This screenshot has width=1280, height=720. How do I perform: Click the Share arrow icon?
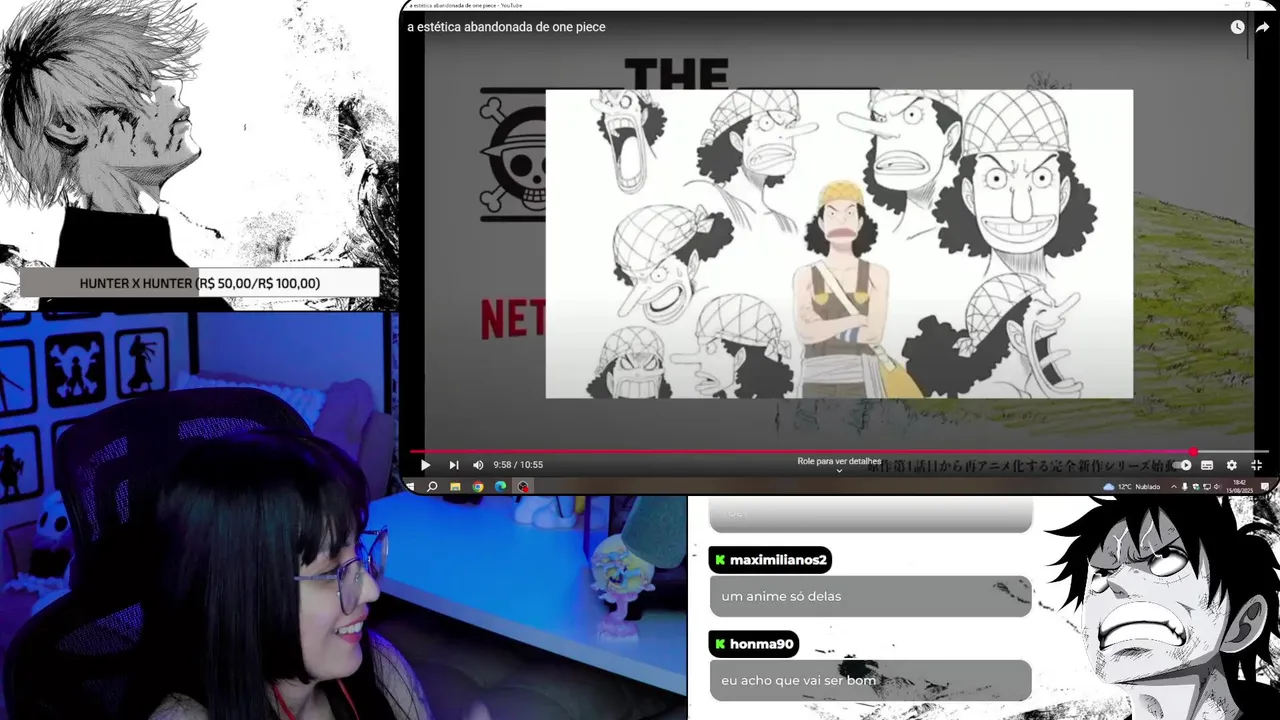(1262, 27)
